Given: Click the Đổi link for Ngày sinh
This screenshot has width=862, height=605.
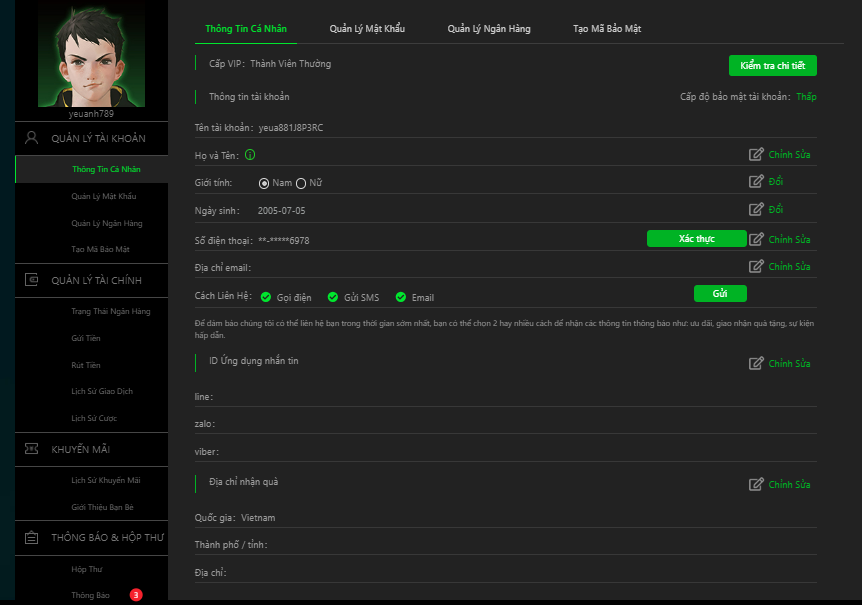Looking at the screenshot, I should (776, 209).
